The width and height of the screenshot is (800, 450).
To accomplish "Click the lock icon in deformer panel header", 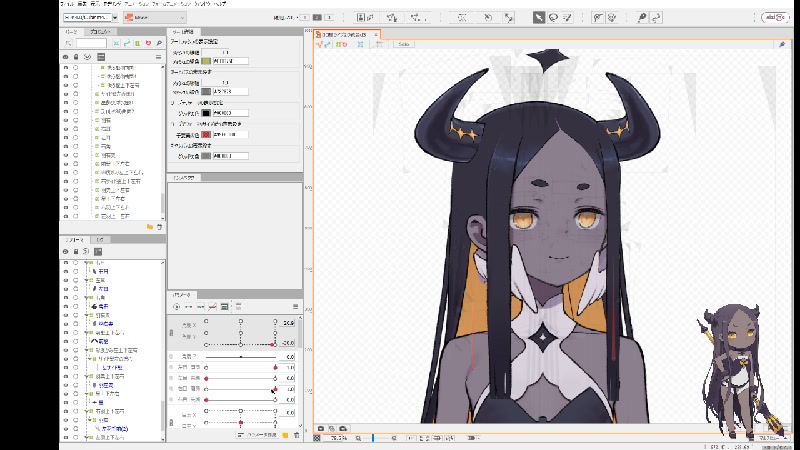I will pyautogui.click(x=76, y=252).
